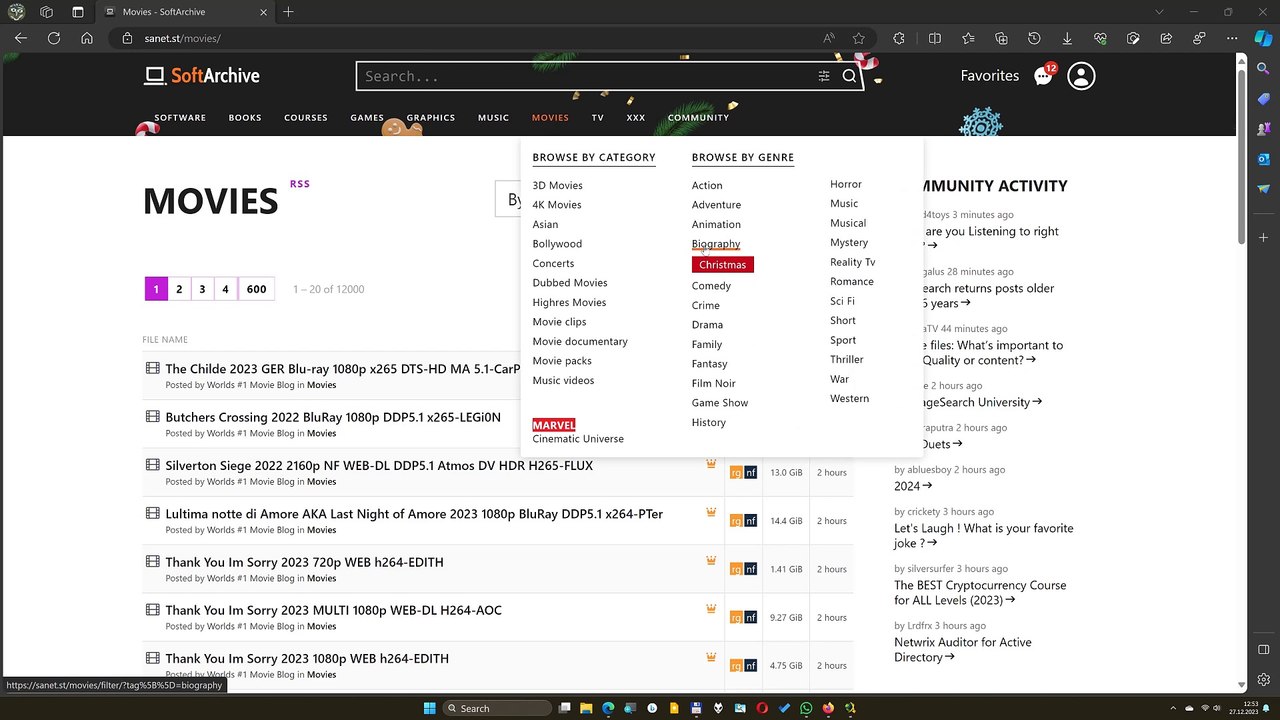Open browser downloads icon
The height and width of the screenshot is (720, 1280).
(1067, 38)
